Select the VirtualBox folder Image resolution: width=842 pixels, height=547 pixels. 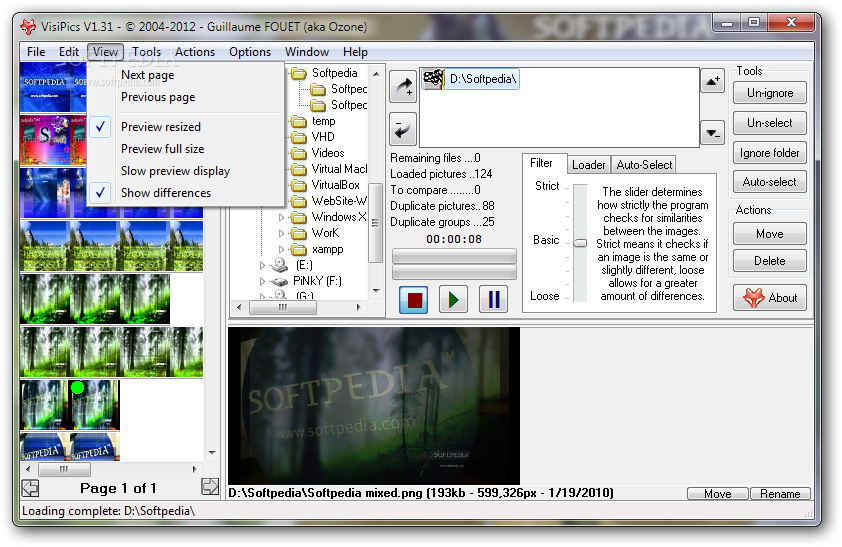336,185
